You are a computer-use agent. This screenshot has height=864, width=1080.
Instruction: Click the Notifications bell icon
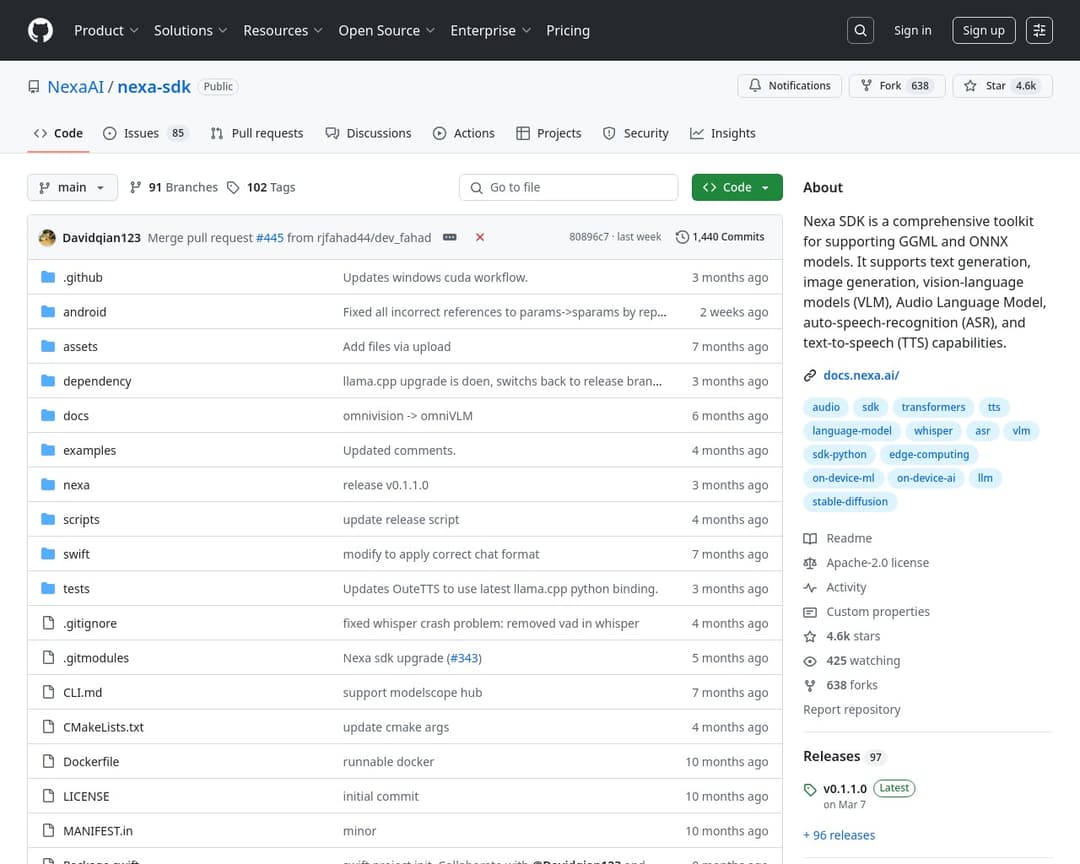[x=755, y=85]
